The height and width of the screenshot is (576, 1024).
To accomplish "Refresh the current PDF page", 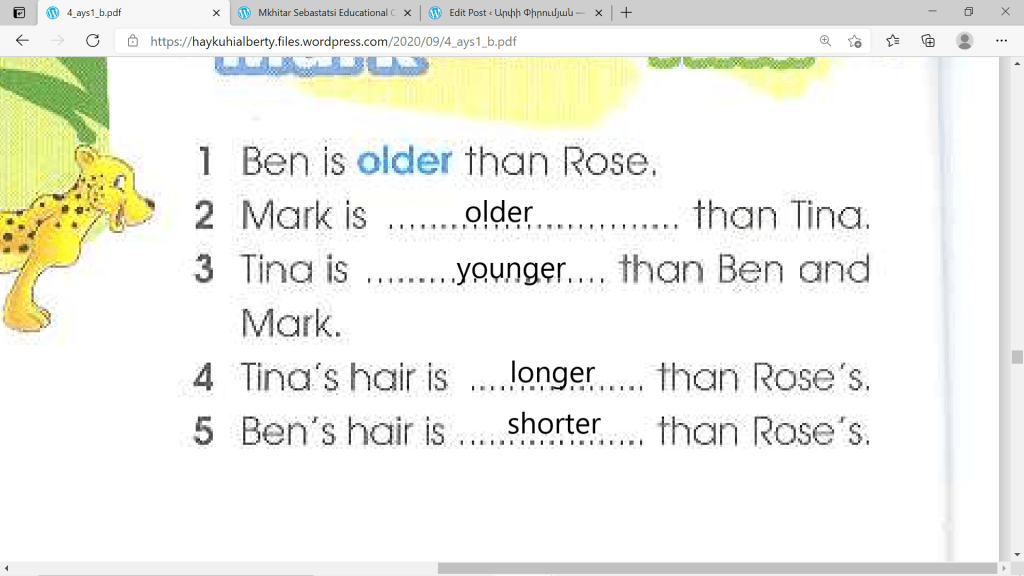I will pyautogui.click(x=92, y=41).
